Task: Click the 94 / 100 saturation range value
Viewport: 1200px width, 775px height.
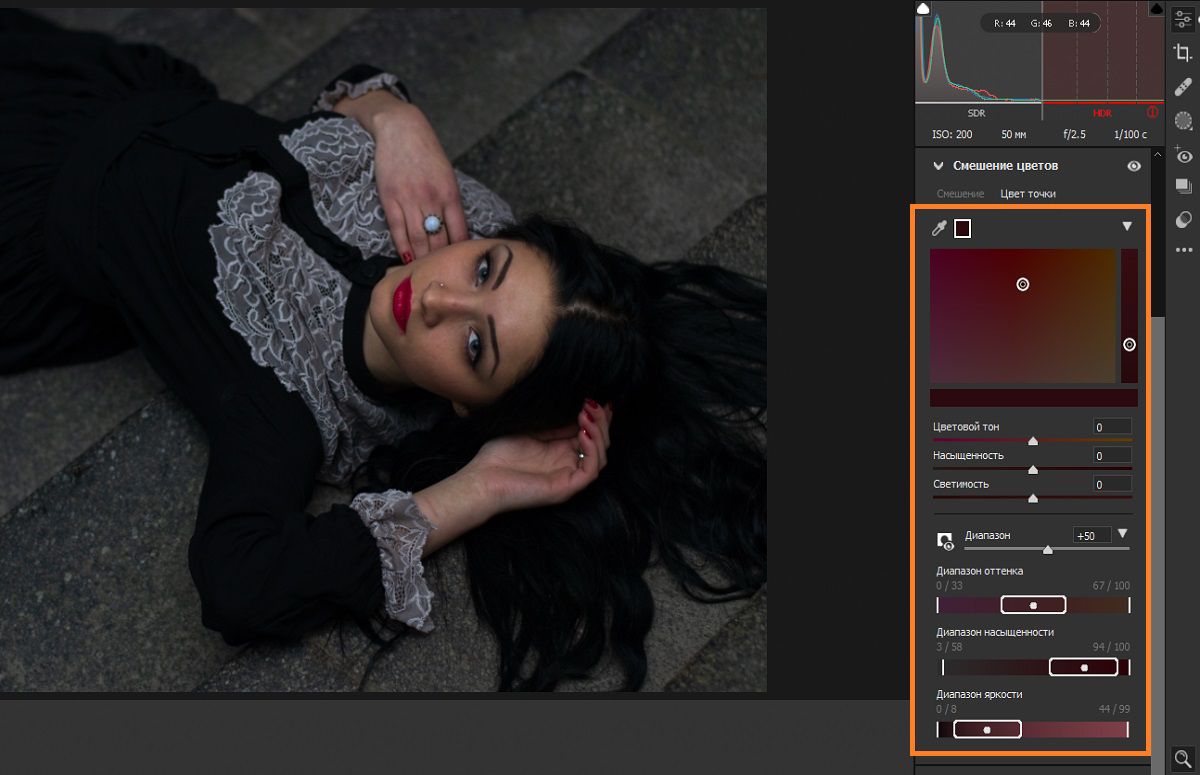Action: 1112,647
